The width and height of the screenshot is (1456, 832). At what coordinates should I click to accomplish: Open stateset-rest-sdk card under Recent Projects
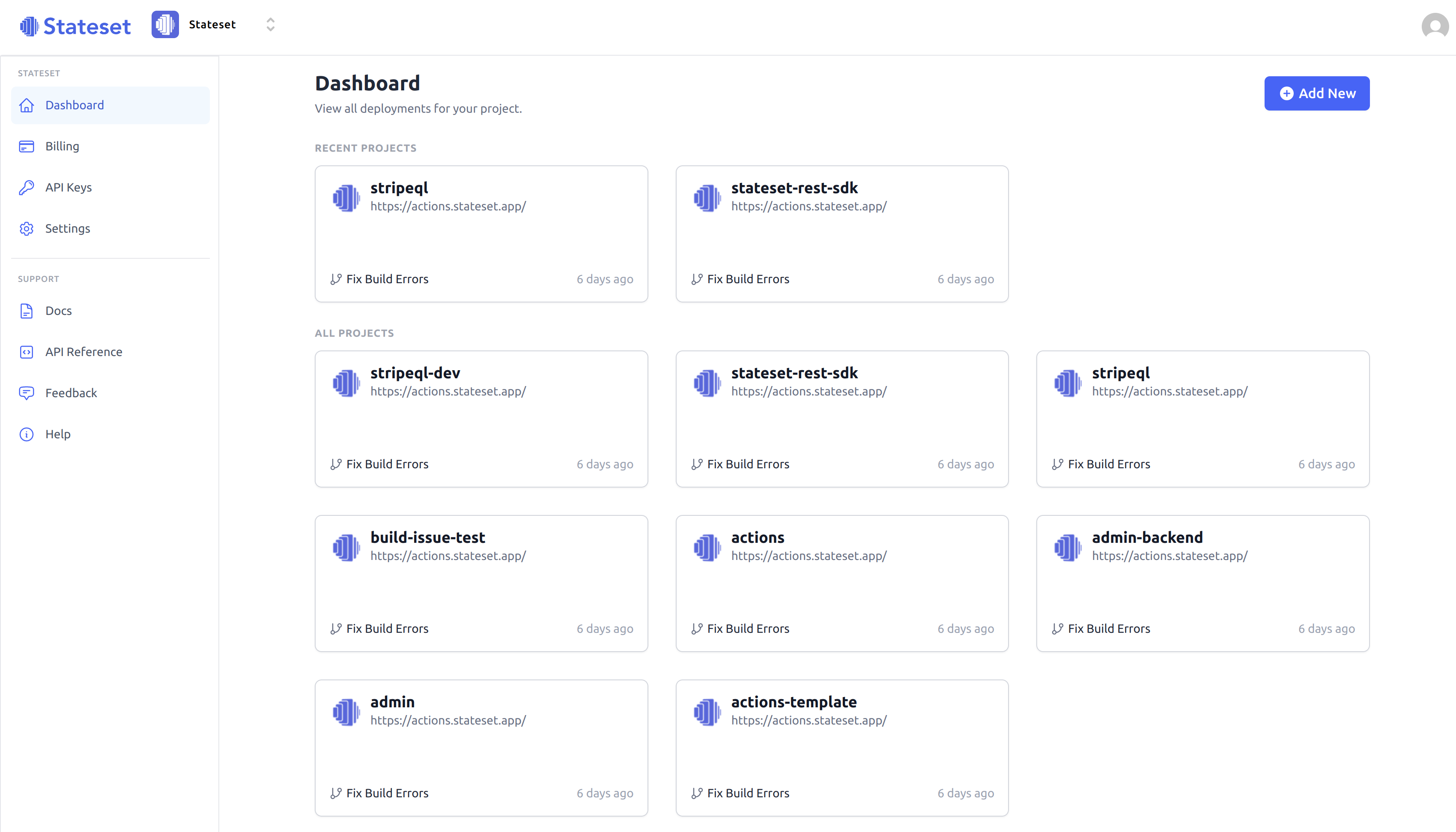tap(842, 234)
